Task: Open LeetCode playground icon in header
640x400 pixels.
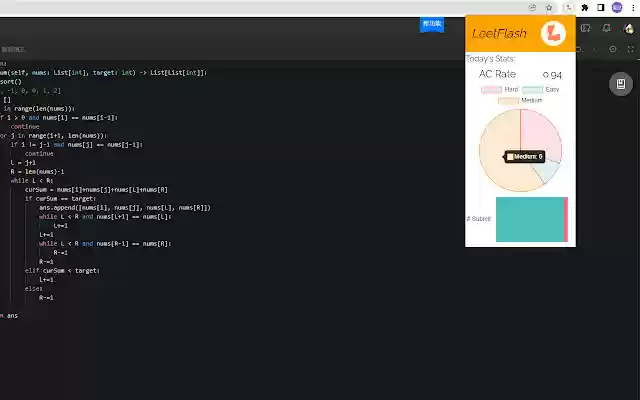Action: point(585,28)
